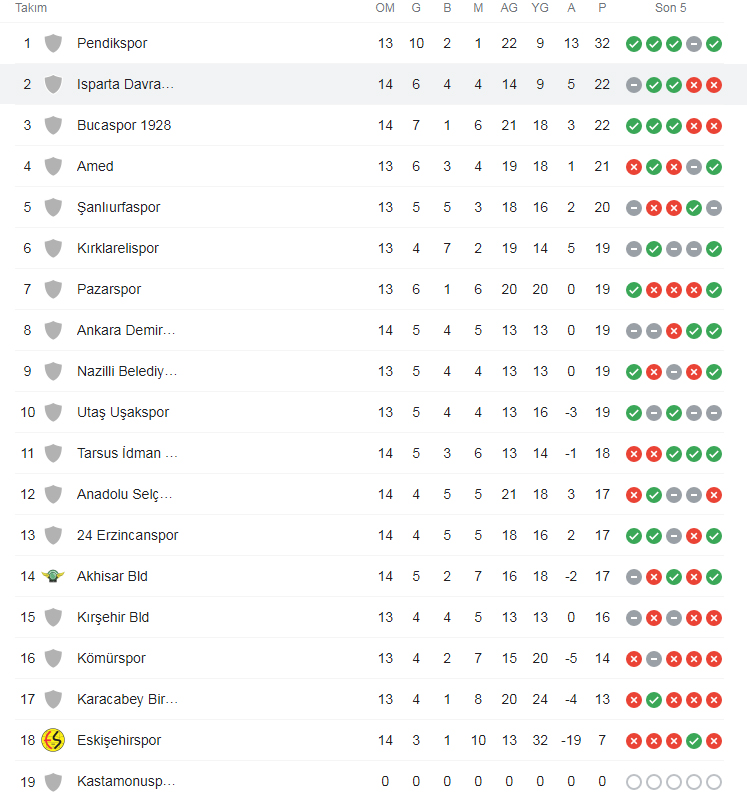Screen dimensions: 747x800
Task: Click Kastamonuspor's first empty form circle
Action: coord(634,782)
